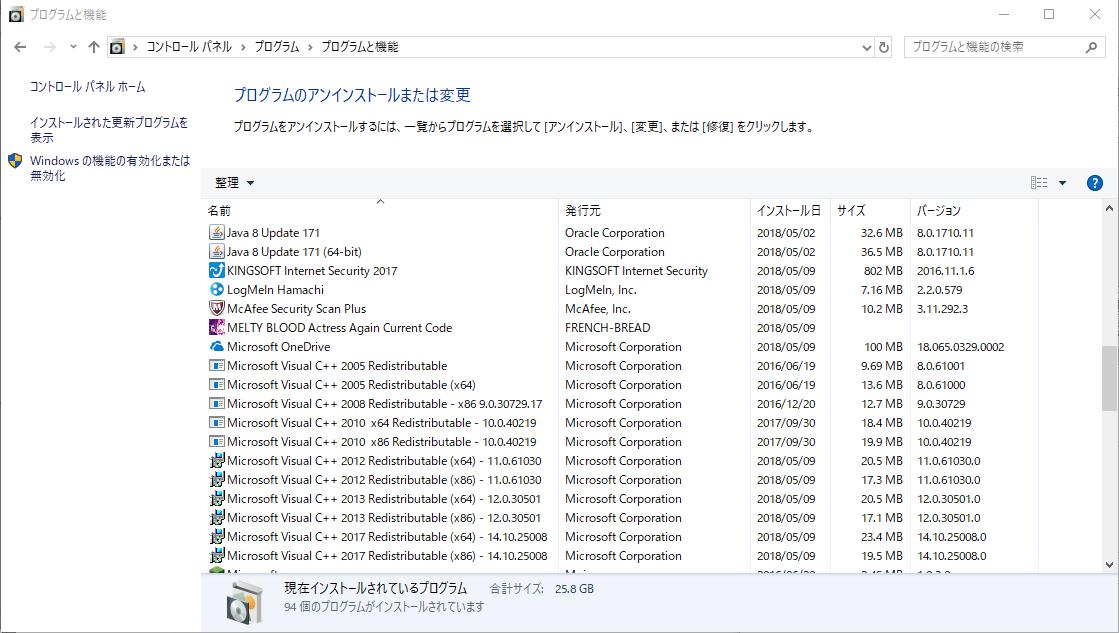Select MELTY BLOOD Actress Again Current Code
This screenshot has width=1119, height=633.
[340, 328]
